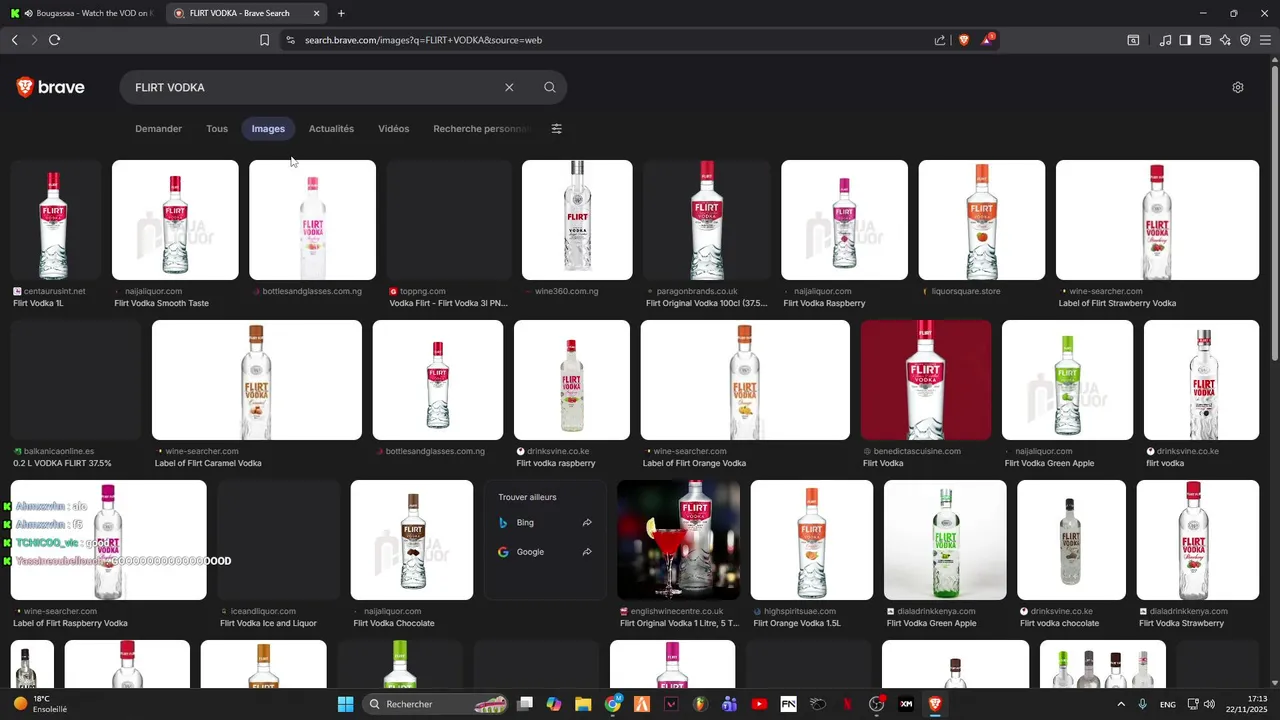Toggle the browser sidebar panel

pyautogui.click(x=1185, y=40)
